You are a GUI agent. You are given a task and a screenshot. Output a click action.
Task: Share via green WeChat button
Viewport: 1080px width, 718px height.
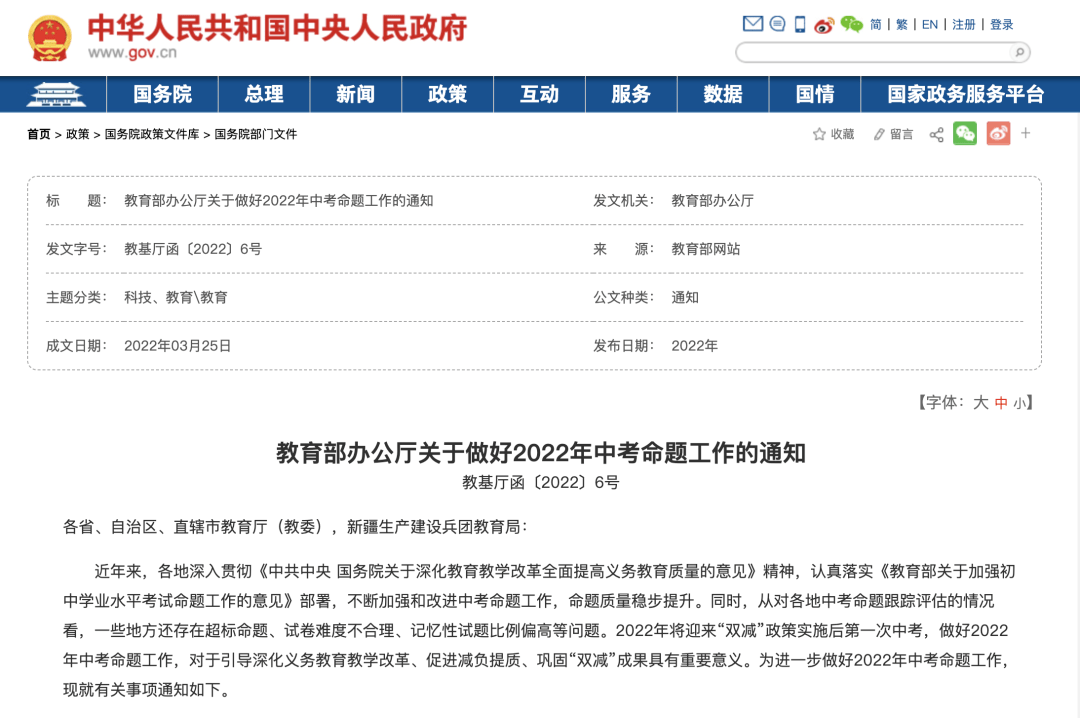[x=965, y=134]
